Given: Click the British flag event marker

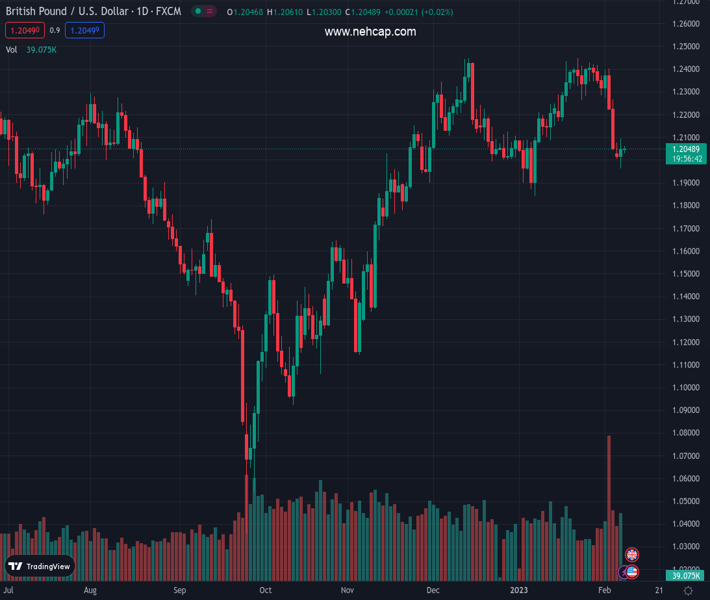Looking at the screenshot, I should coord(631,554).
